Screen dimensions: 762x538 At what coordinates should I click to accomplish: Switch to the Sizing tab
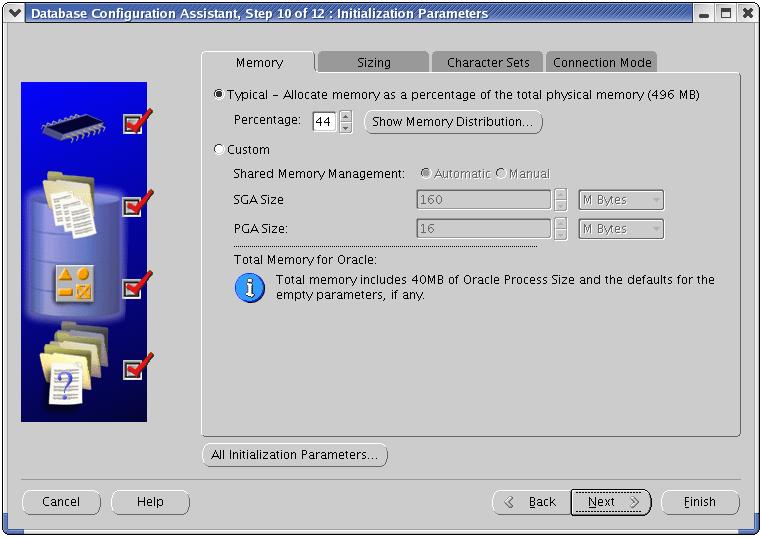click(374, 62)
